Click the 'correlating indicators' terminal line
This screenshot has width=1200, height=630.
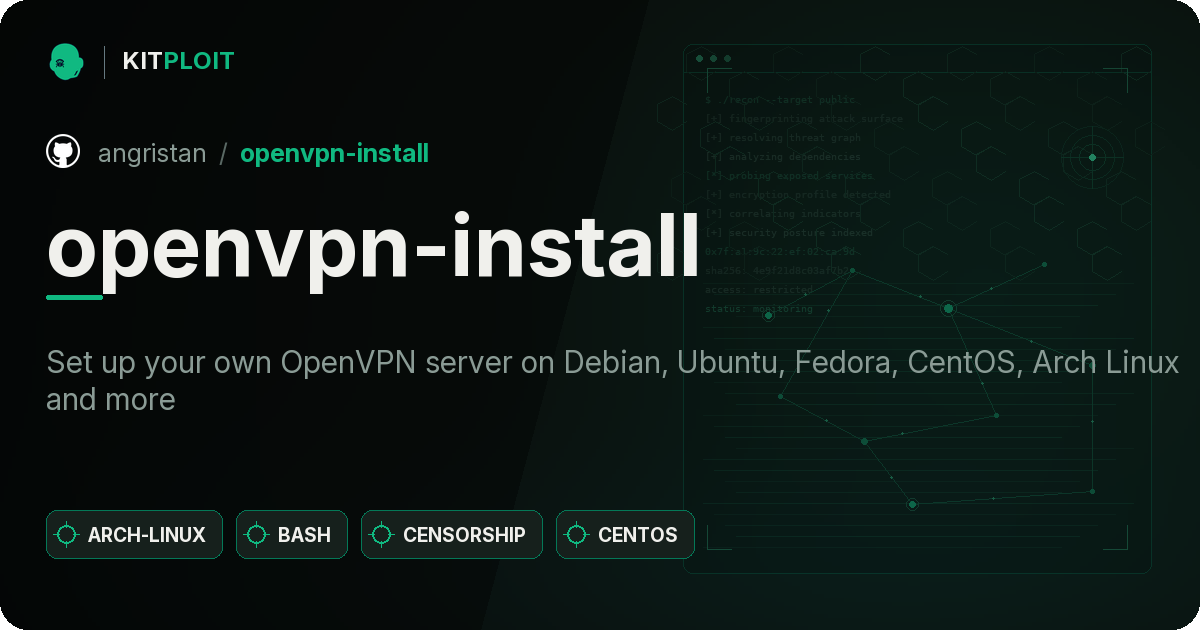click(783, 214)
